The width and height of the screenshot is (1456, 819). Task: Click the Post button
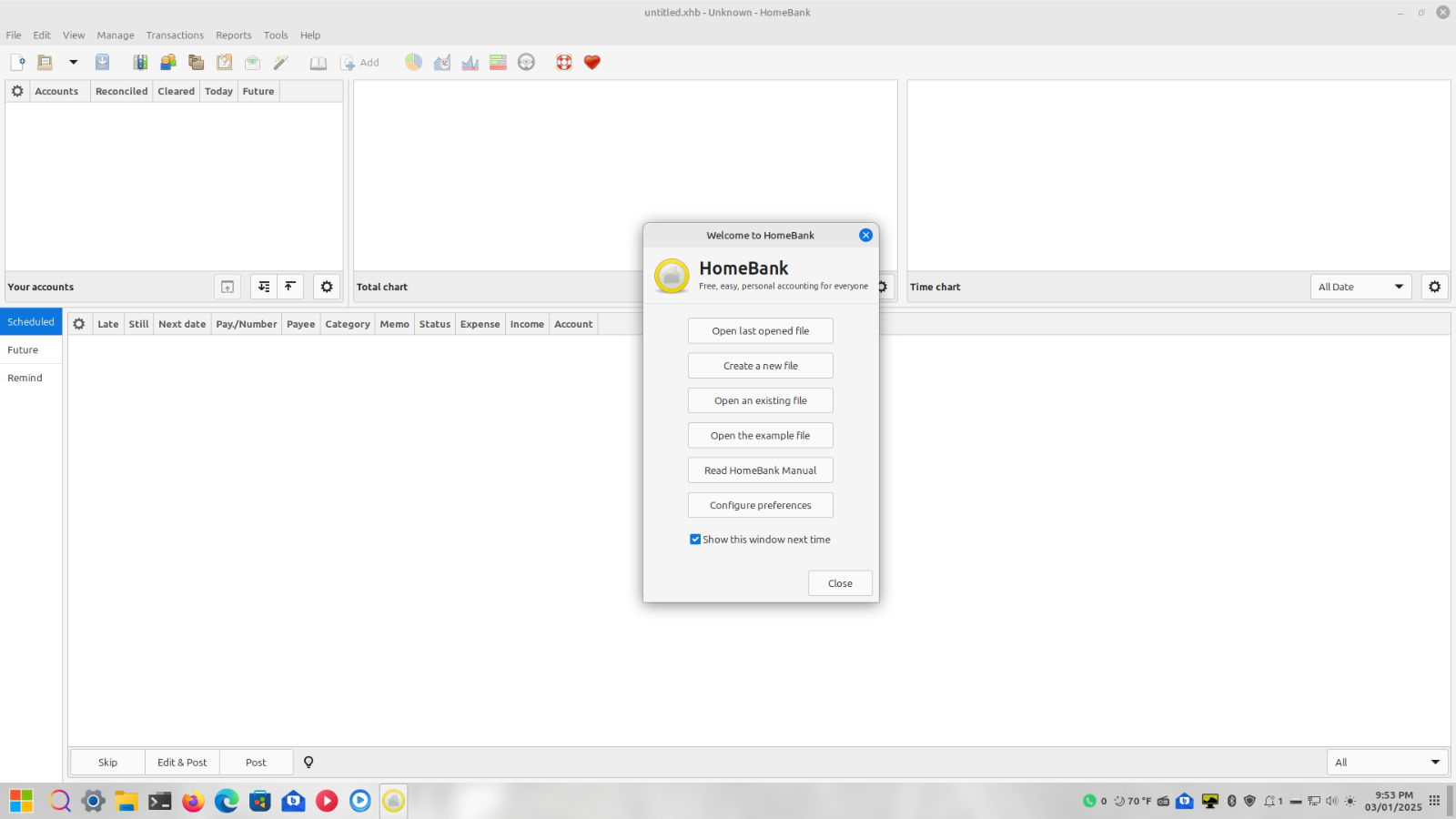tap(256, 763)
